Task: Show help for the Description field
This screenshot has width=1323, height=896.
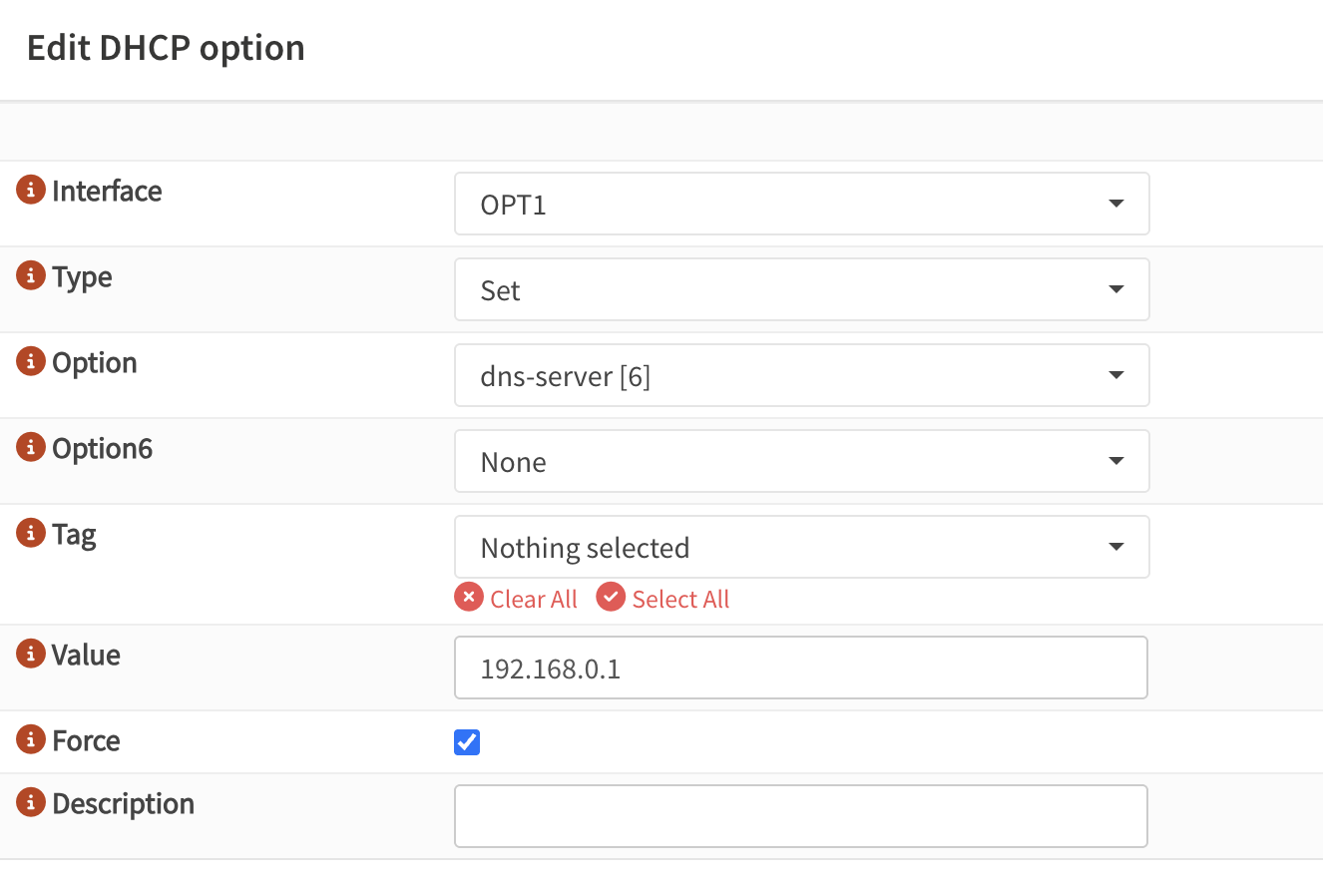Action: pyautogui.click(x=31, y=801)
